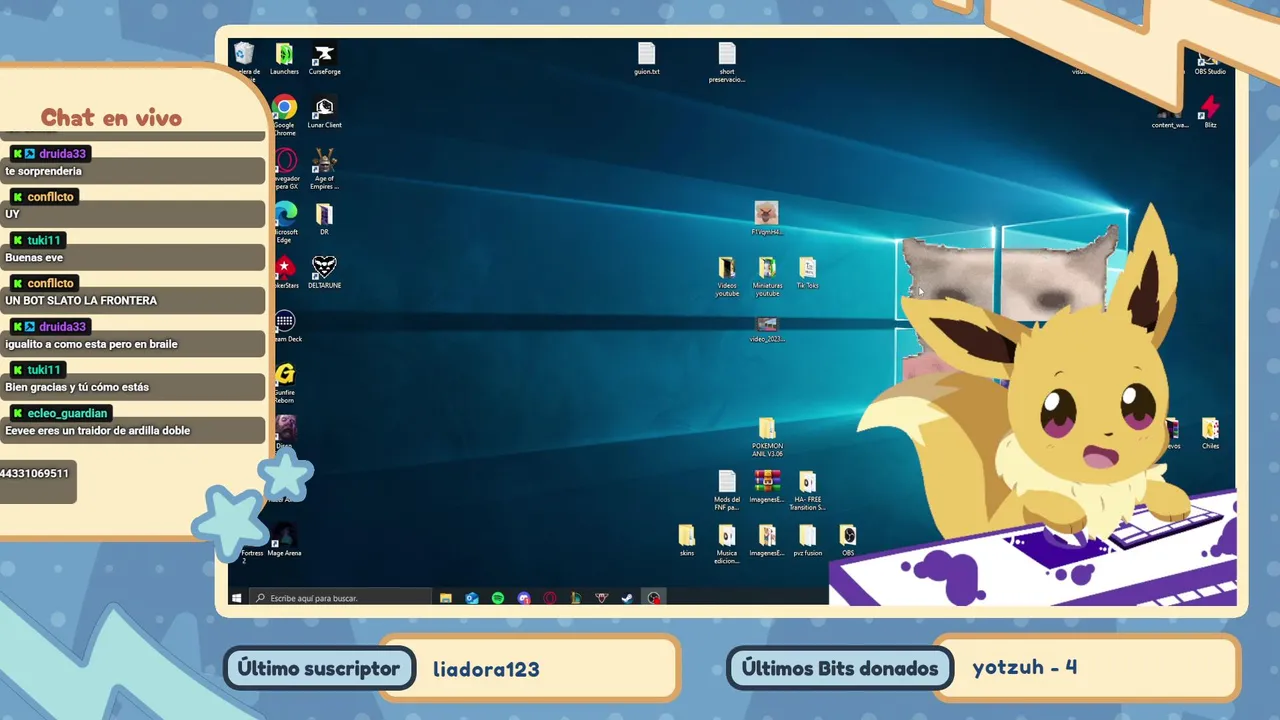Open OBS recording icon in taskbar
Image resolution: width=1280 pixels, height=720 pixels.
pyautogui.click(x=653, y=598)
